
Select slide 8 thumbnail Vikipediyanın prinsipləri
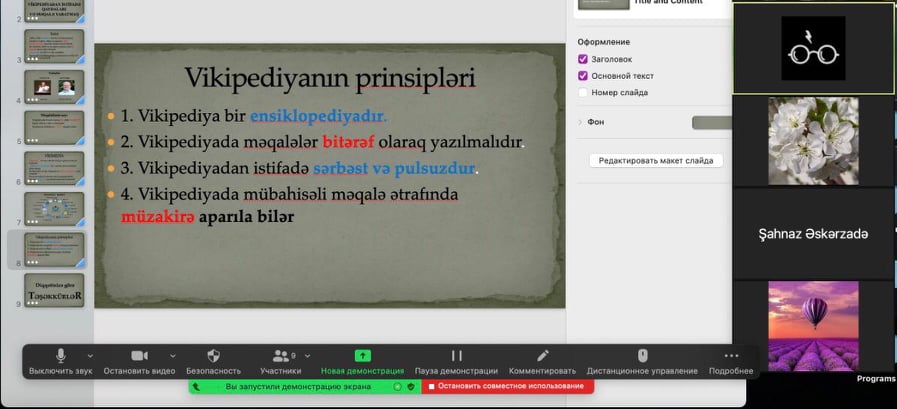point(54,249)
